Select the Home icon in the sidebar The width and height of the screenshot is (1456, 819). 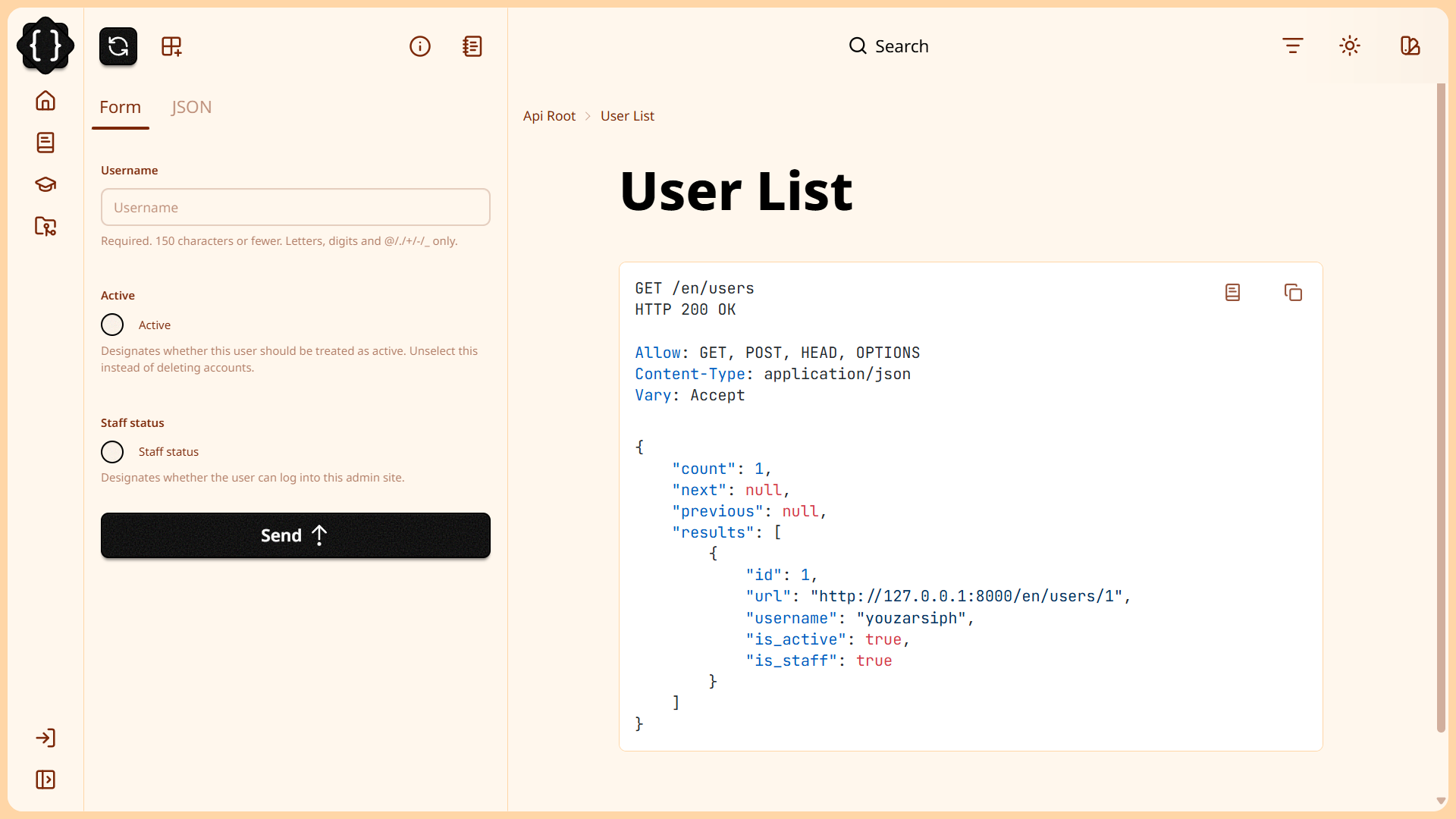point(45,101)
